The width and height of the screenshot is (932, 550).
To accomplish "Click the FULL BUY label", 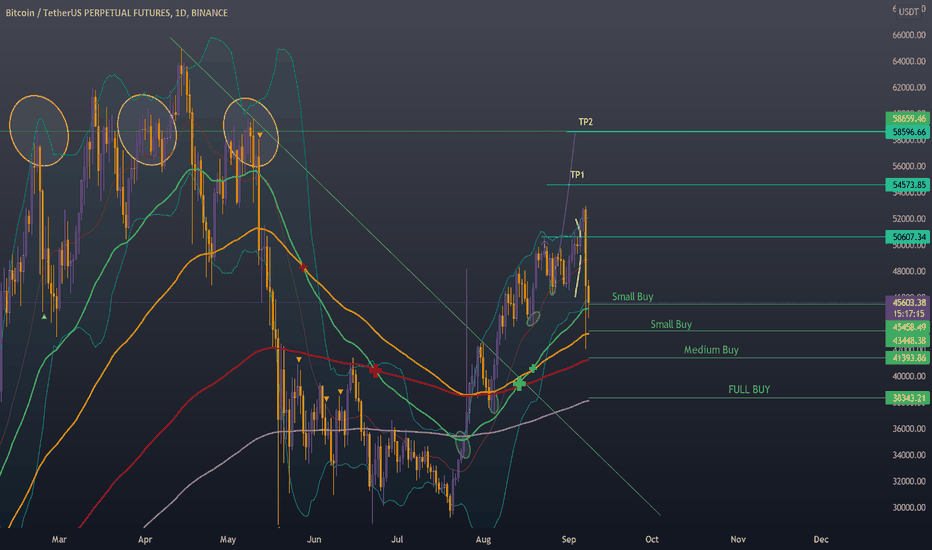I will pyautogui.click(x=749, y=389).
